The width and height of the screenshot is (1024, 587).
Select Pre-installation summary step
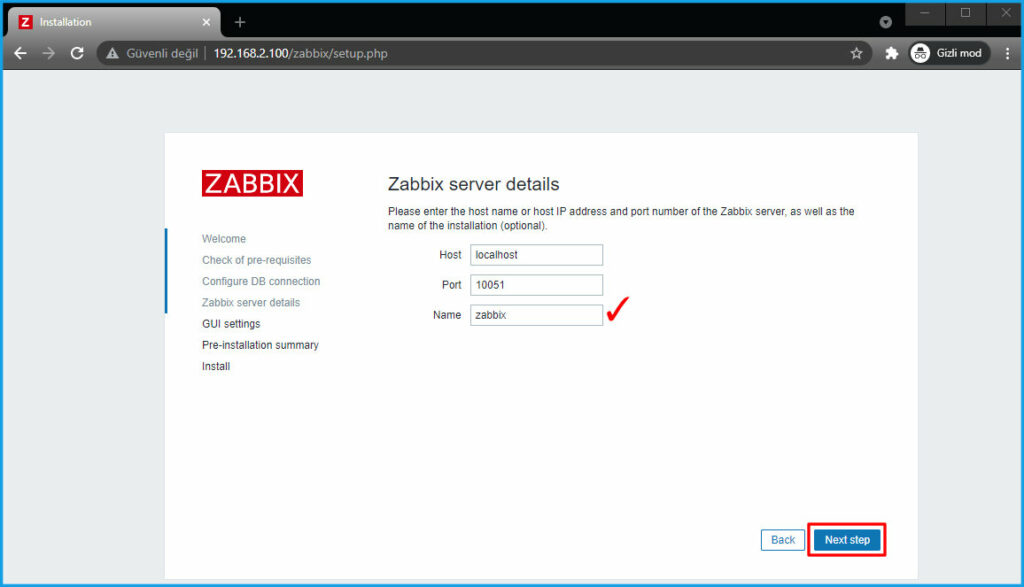(261, 345)
